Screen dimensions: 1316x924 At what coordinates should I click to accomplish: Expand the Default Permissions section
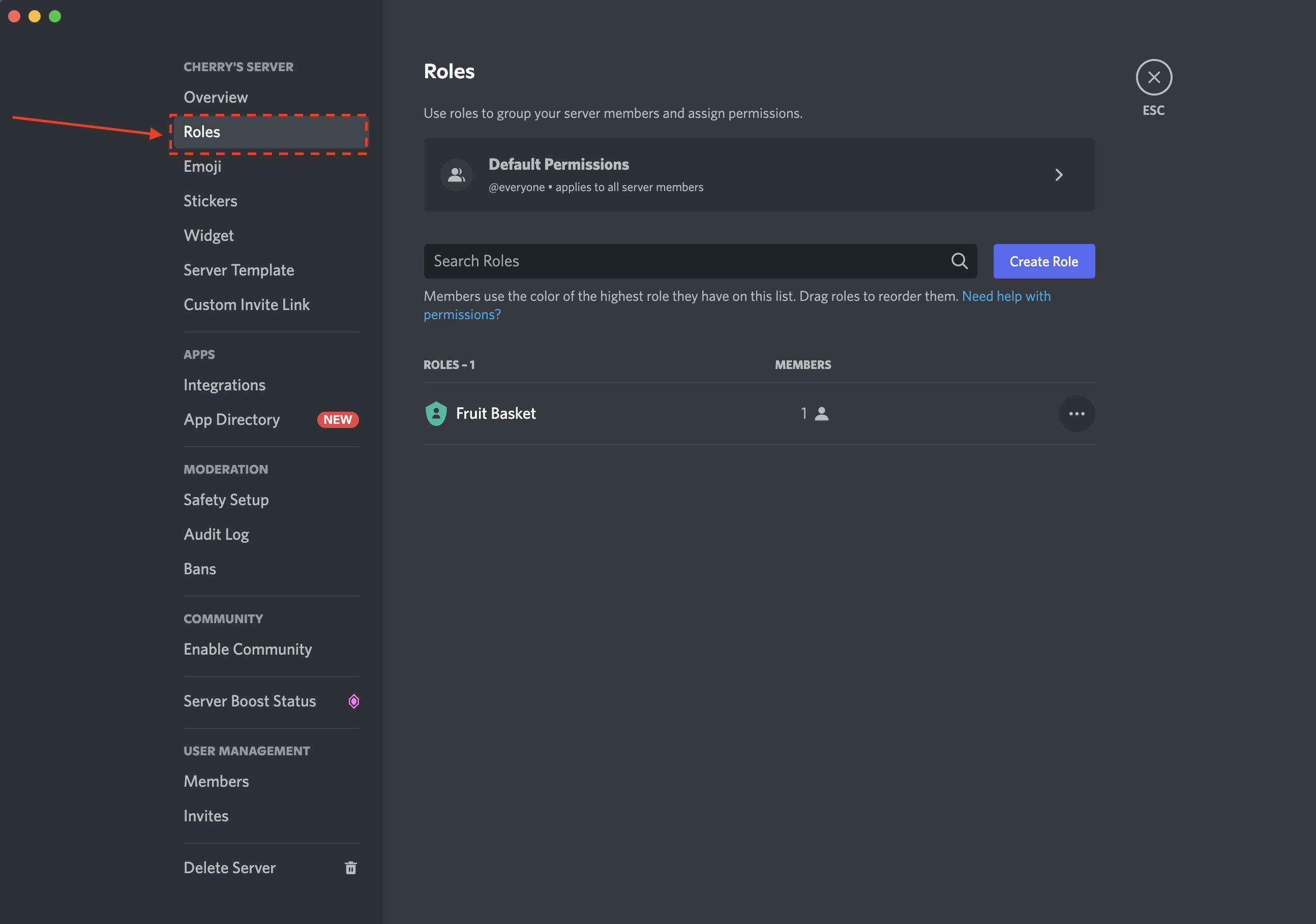point(1058,175)
